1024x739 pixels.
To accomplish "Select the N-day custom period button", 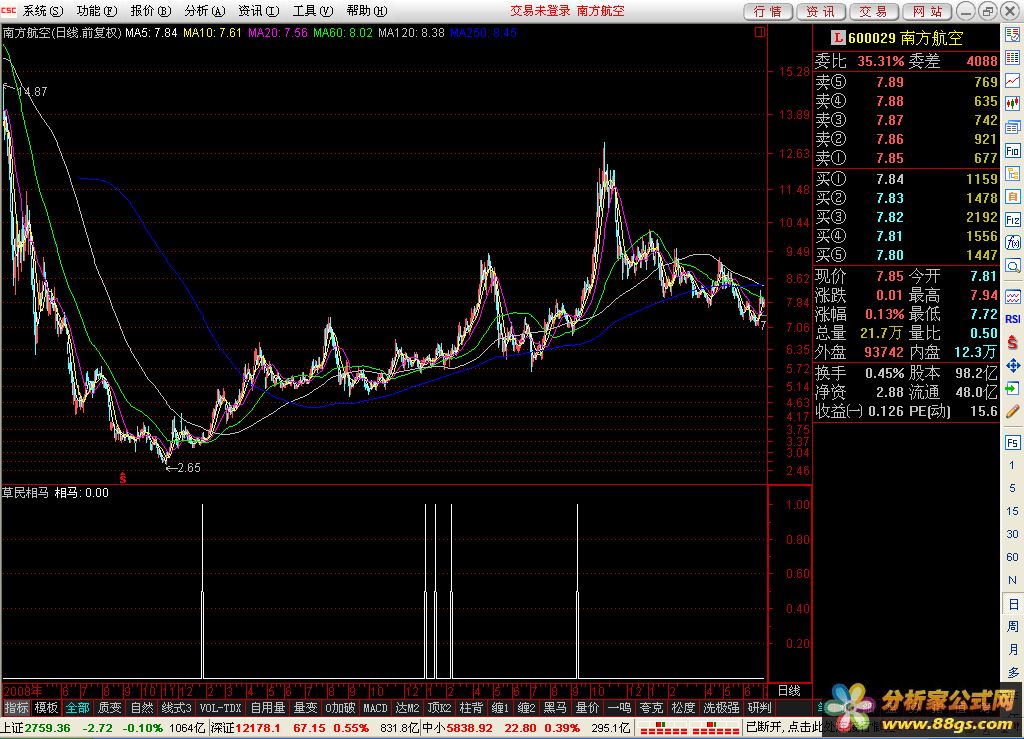I will 1012,580.
